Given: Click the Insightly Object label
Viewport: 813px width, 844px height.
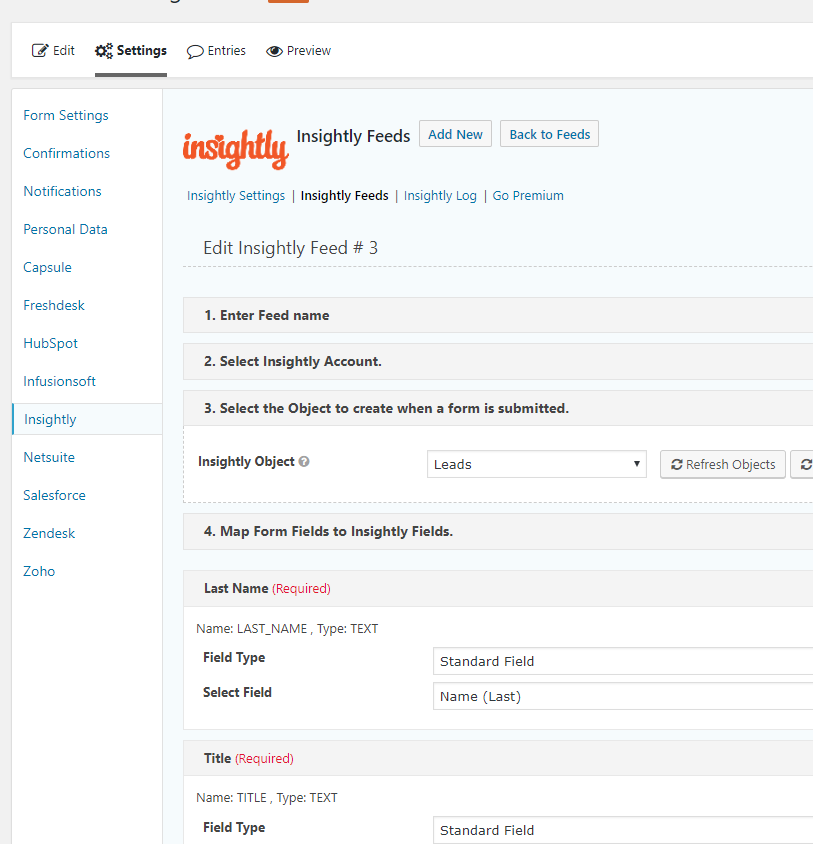Looking at the screenshot, I should (247, 461).
